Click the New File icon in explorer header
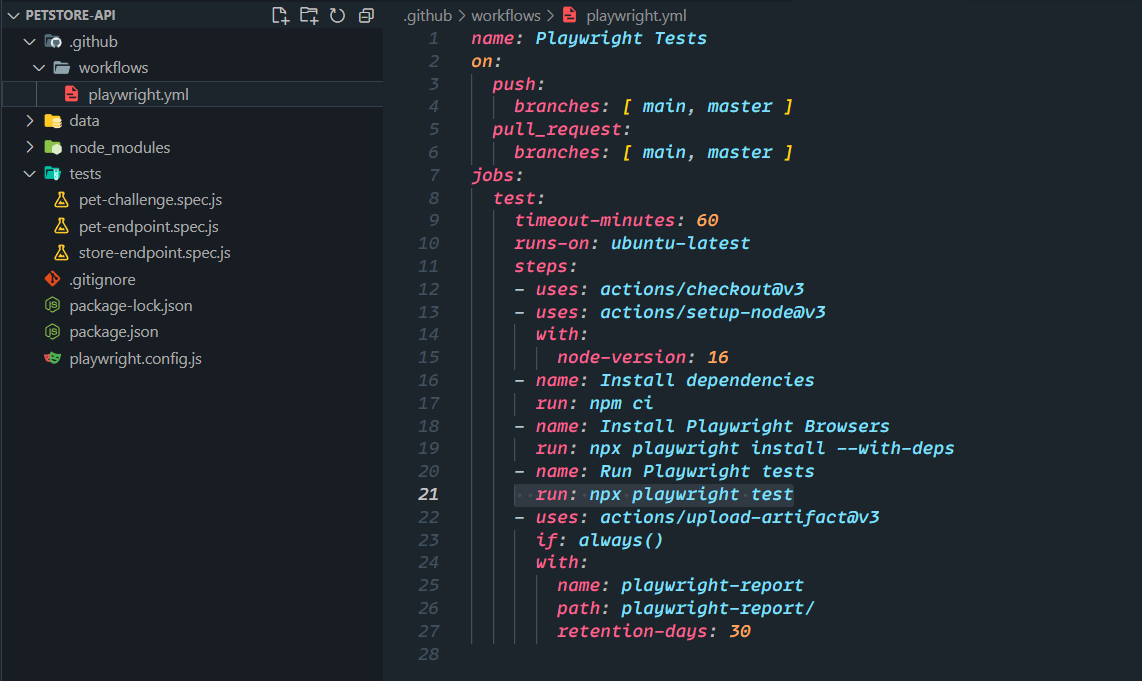Viewport: 1142px width, 681px height. pyautogui.click(x=280, y=15)
